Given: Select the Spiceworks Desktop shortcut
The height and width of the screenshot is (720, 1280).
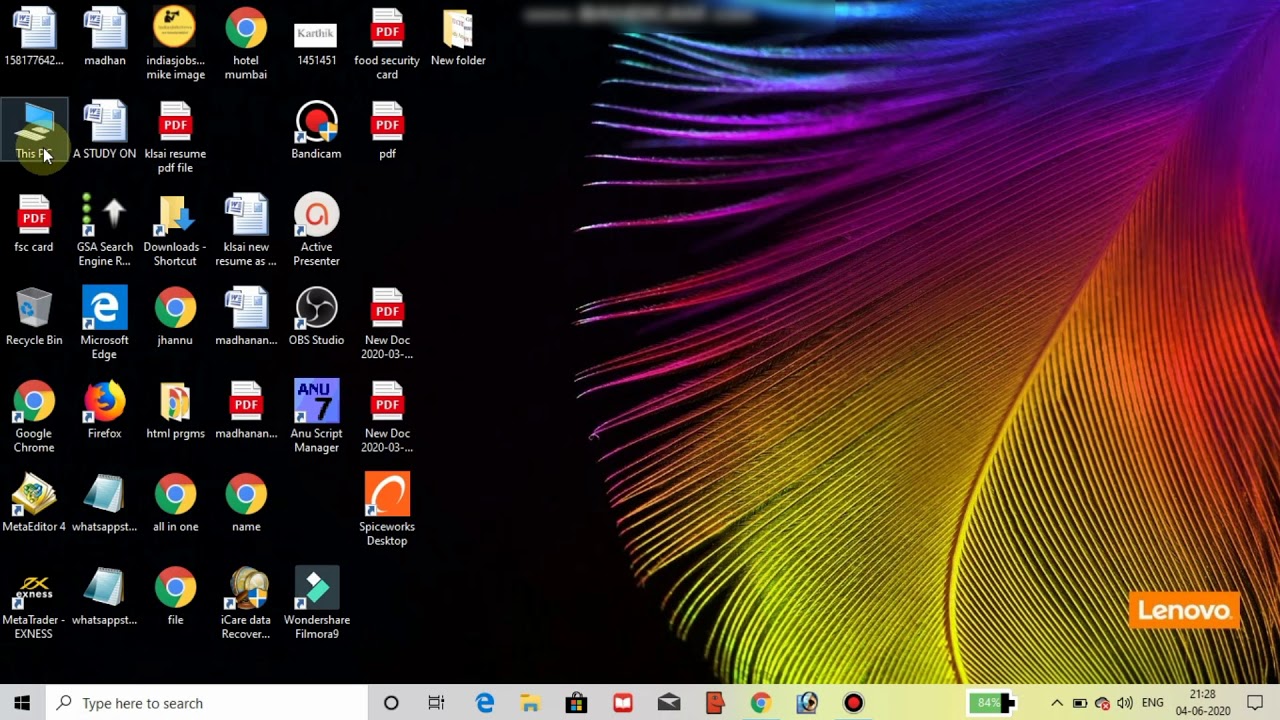Looking at the screenshot, I should [x=387, y=510].
